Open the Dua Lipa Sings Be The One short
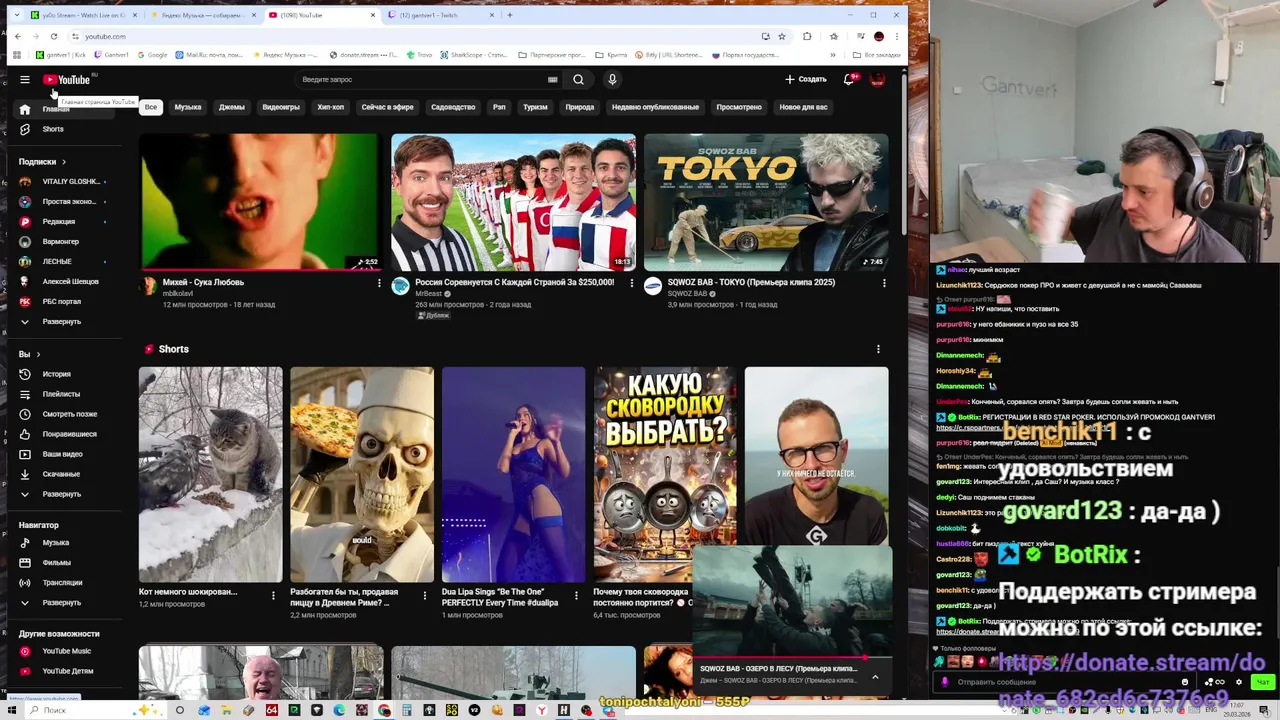 pyautogui.click(x=513, y=474)
